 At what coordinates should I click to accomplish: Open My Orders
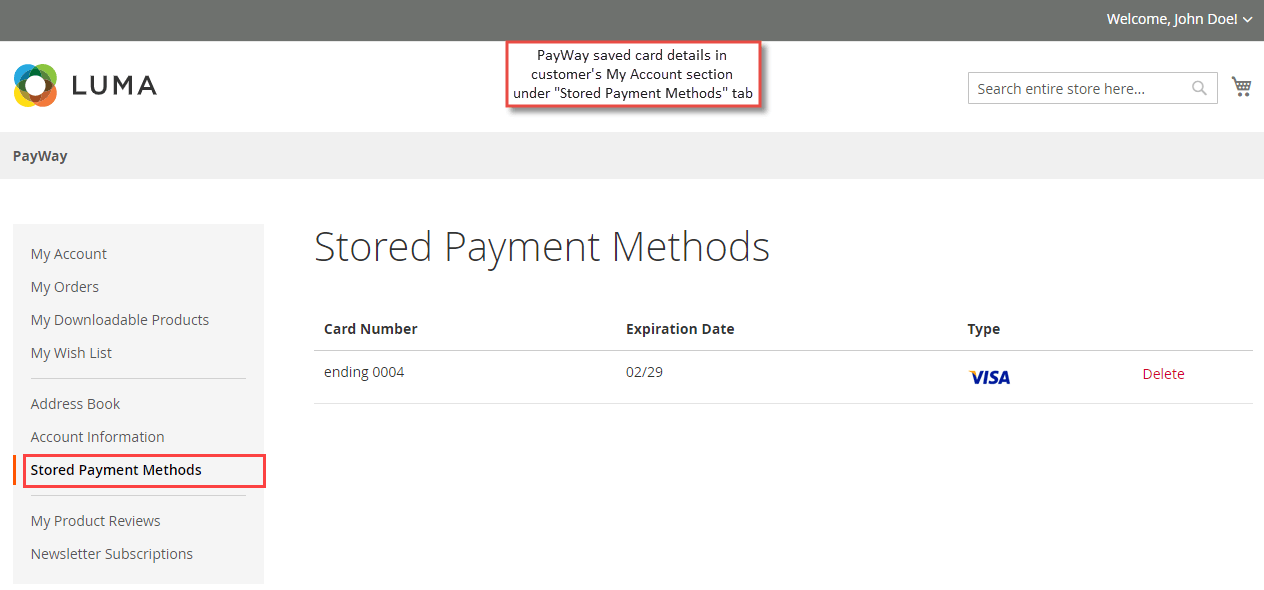tap(64, 286)
